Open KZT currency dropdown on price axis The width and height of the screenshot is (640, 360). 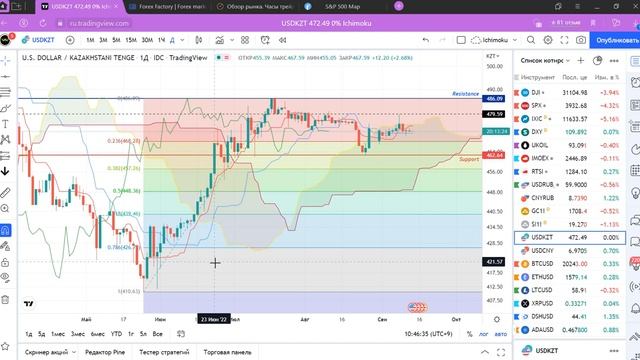click(x=493, y=56)
